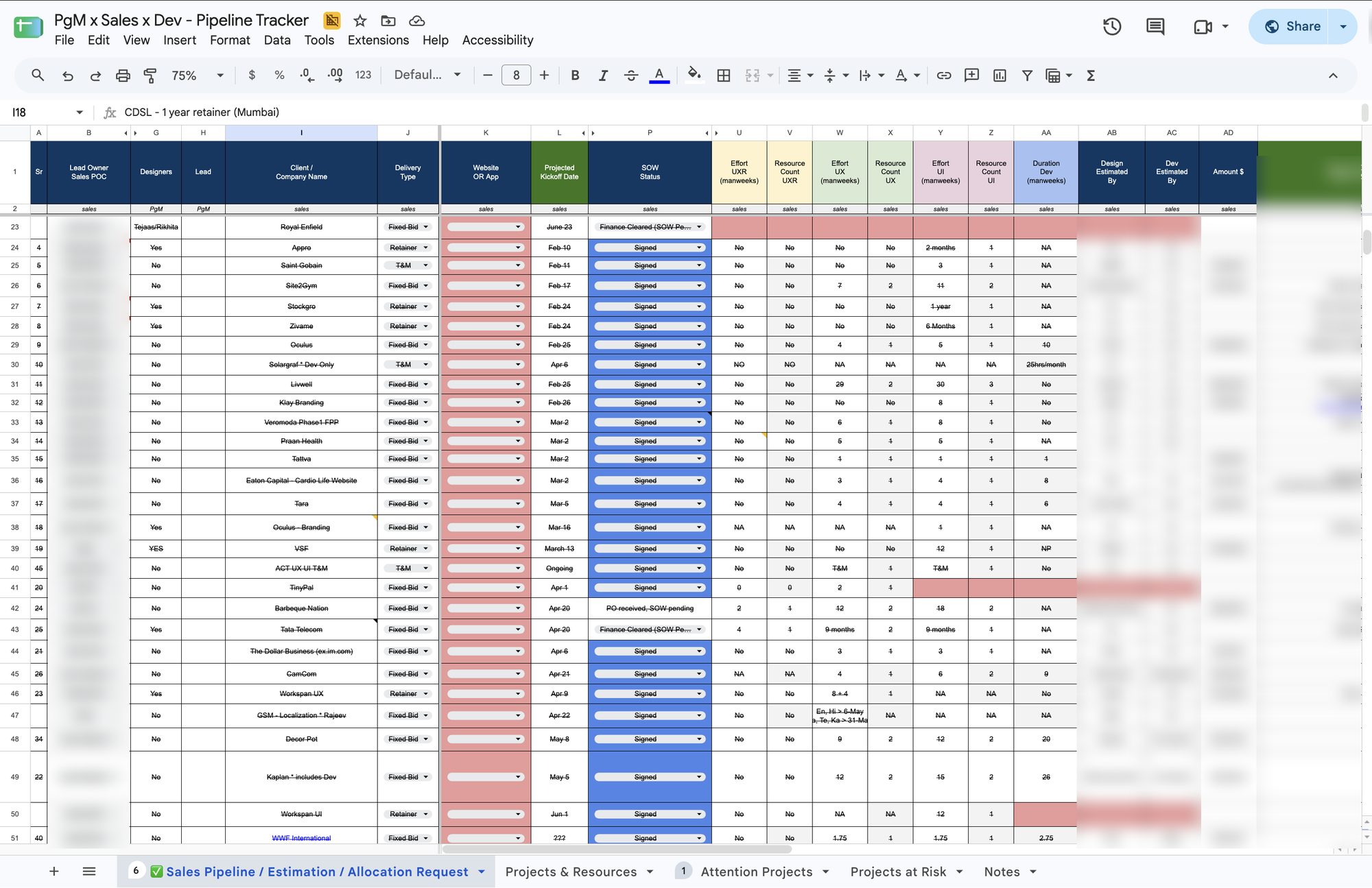The height and width of the screenshot is (888, 1372).
Task: Insert a link
Action: point(944,75)
